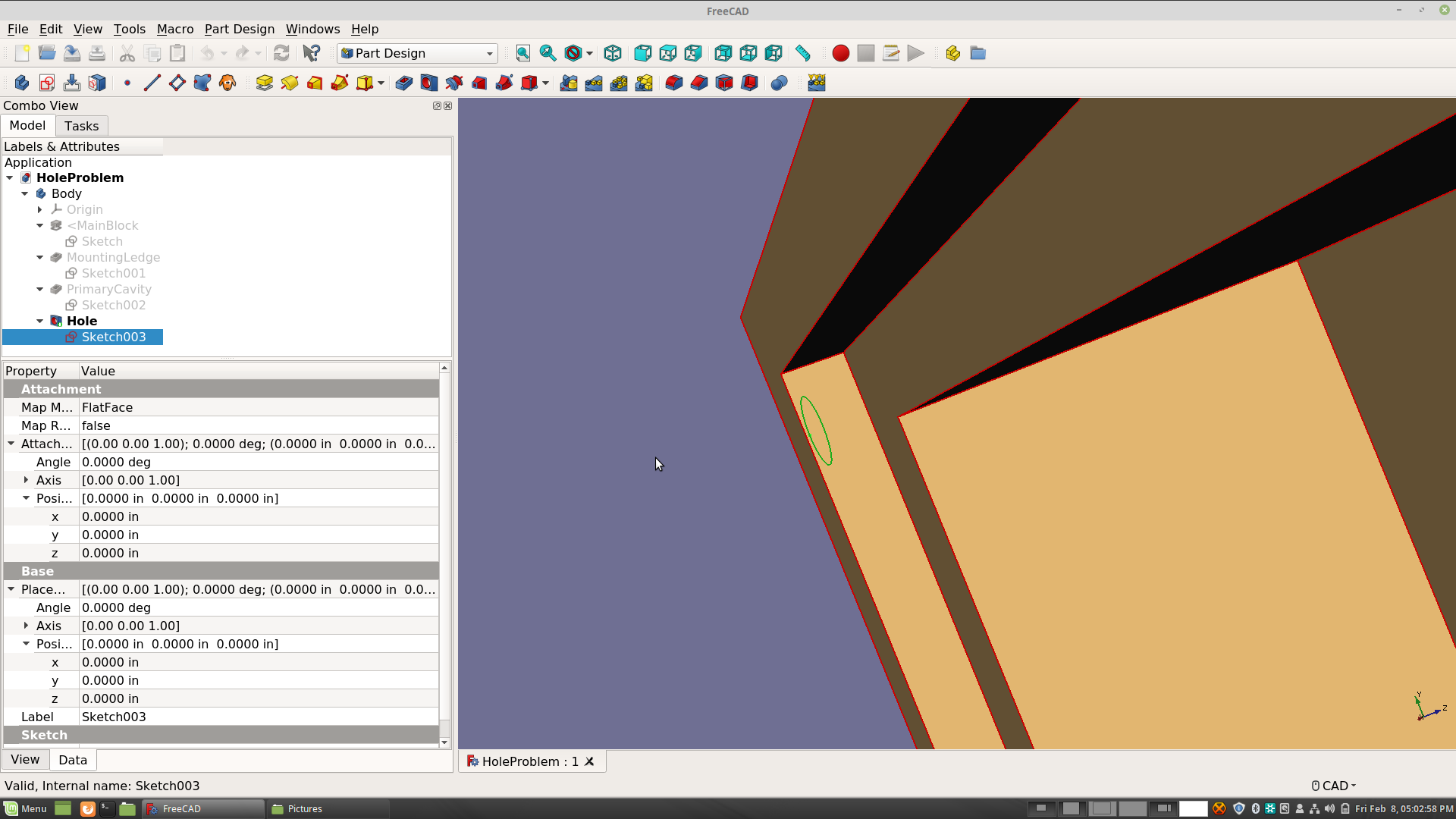Click the Mirrored pattern icon
This screenshot has height=819, width=1456.
click(569, 83)
